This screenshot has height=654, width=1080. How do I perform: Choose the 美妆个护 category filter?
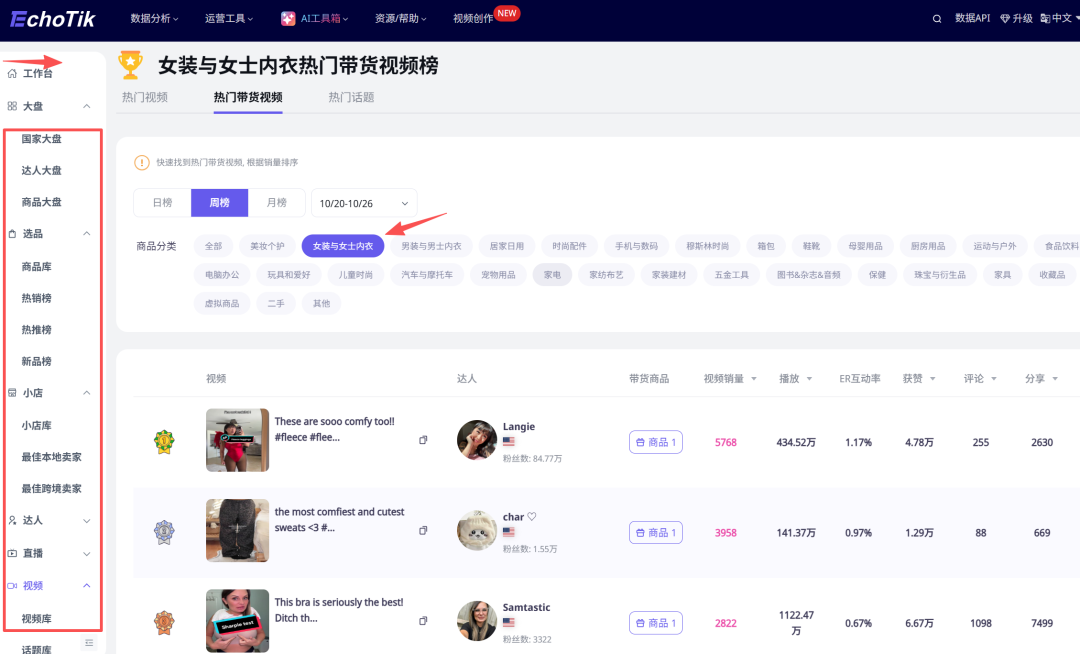coord(267,246)
